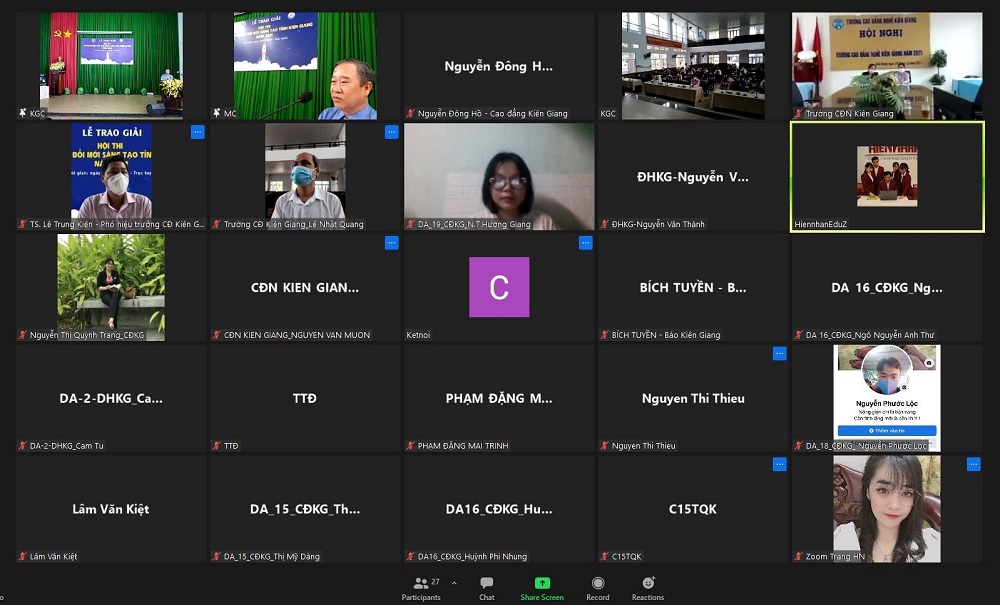
Task: Click muted mic icon on Lâm Văn Kiệt tile
Action: pyautogui.click(x=23, y=556)
